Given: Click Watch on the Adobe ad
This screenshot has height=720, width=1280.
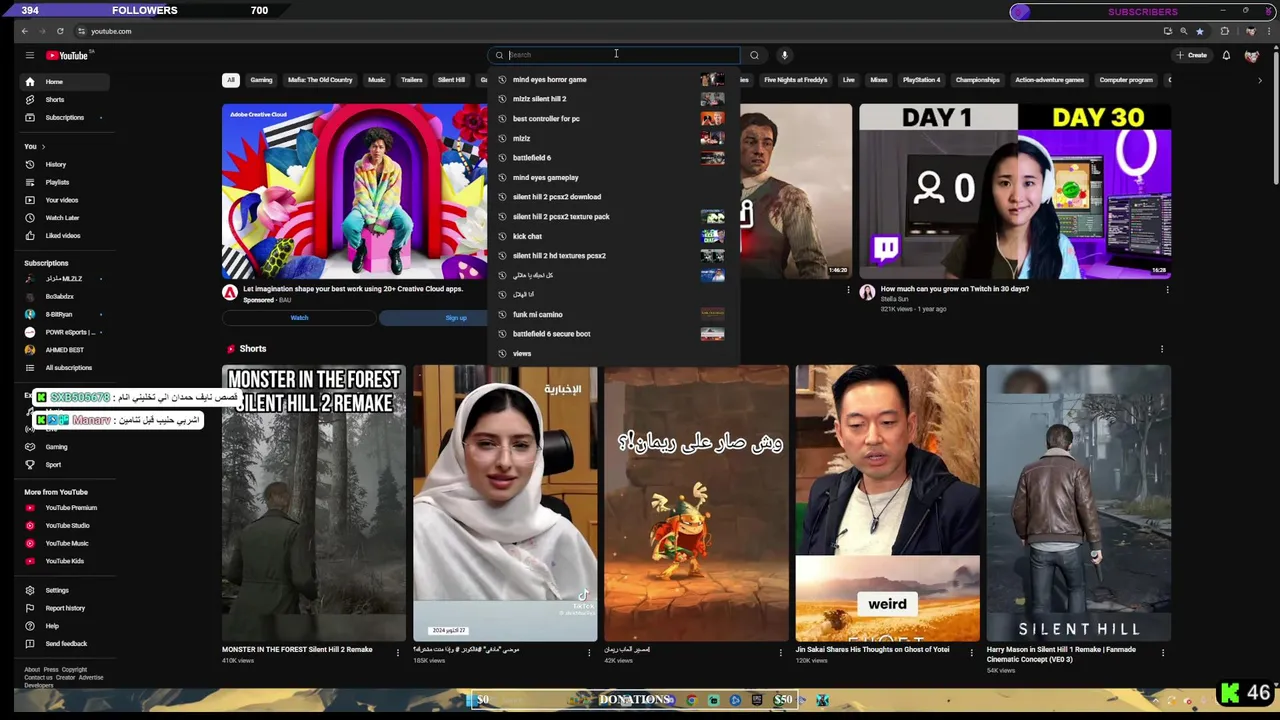Looking at the screenshot, I should pos(299,318).
